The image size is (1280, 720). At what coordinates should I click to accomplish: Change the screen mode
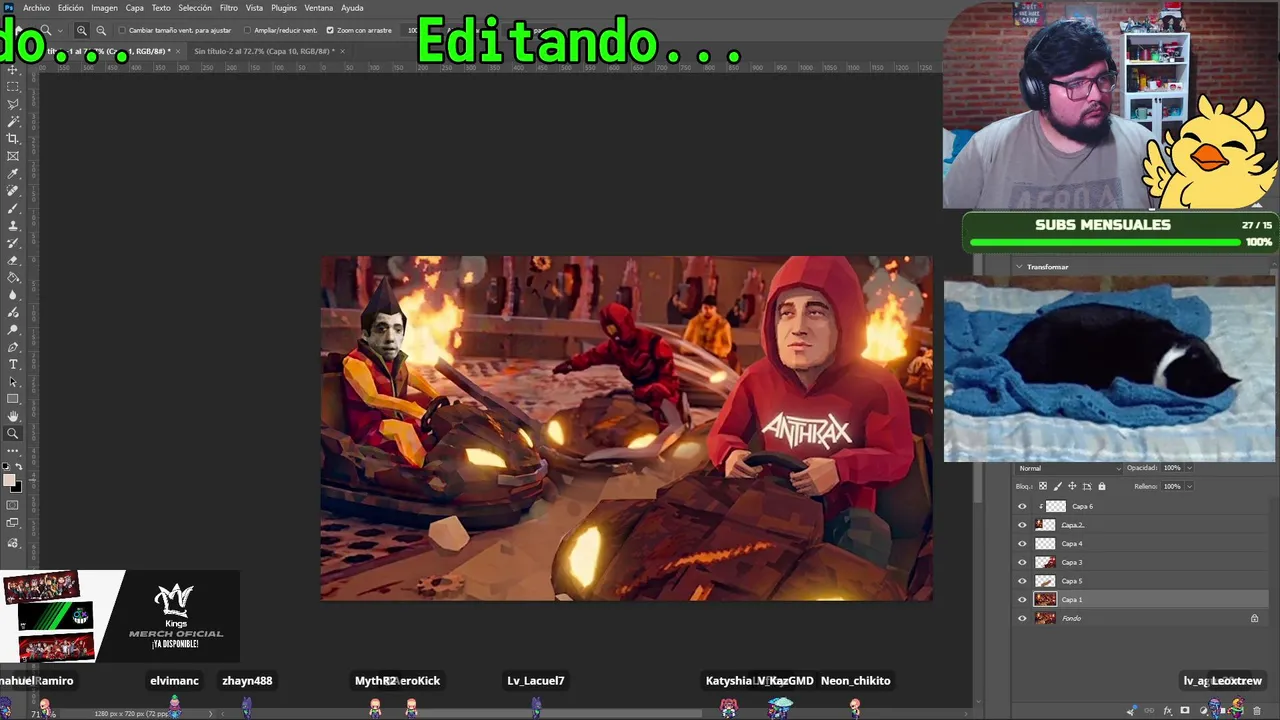pyautogui.click(x=13, y=523)
